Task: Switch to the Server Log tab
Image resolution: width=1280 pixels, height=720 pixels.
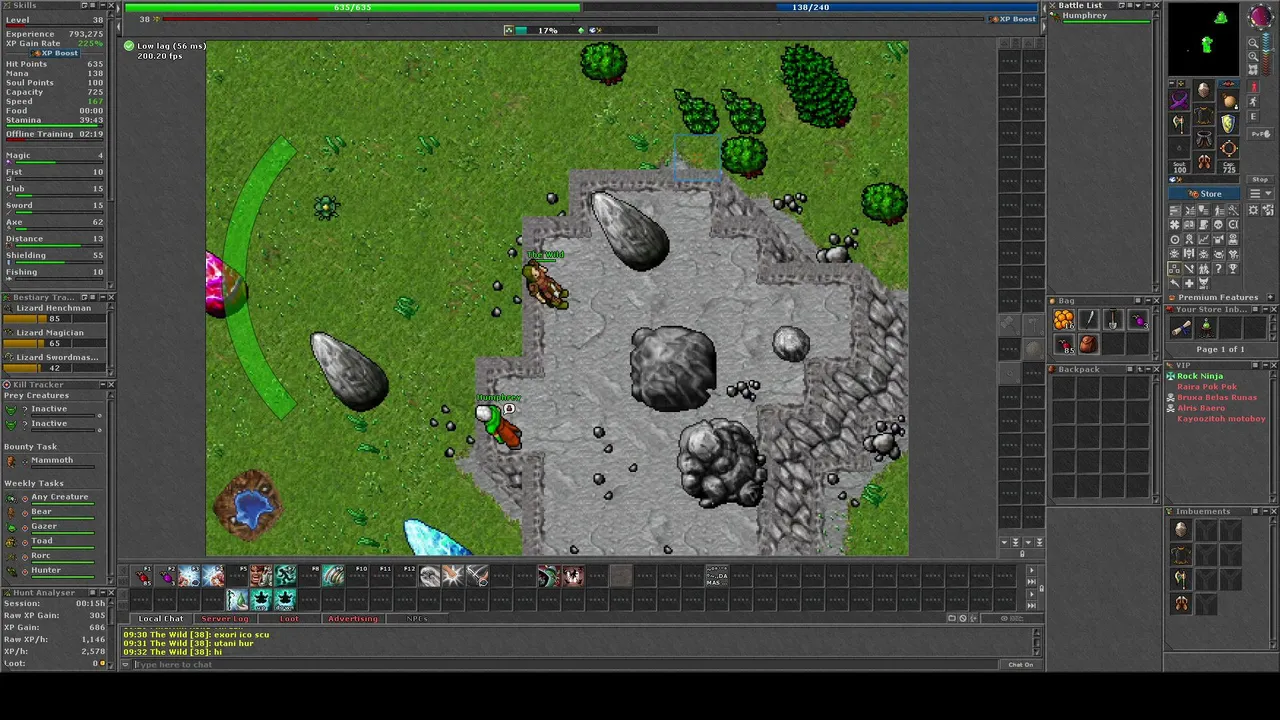Action: coord(225,618)
